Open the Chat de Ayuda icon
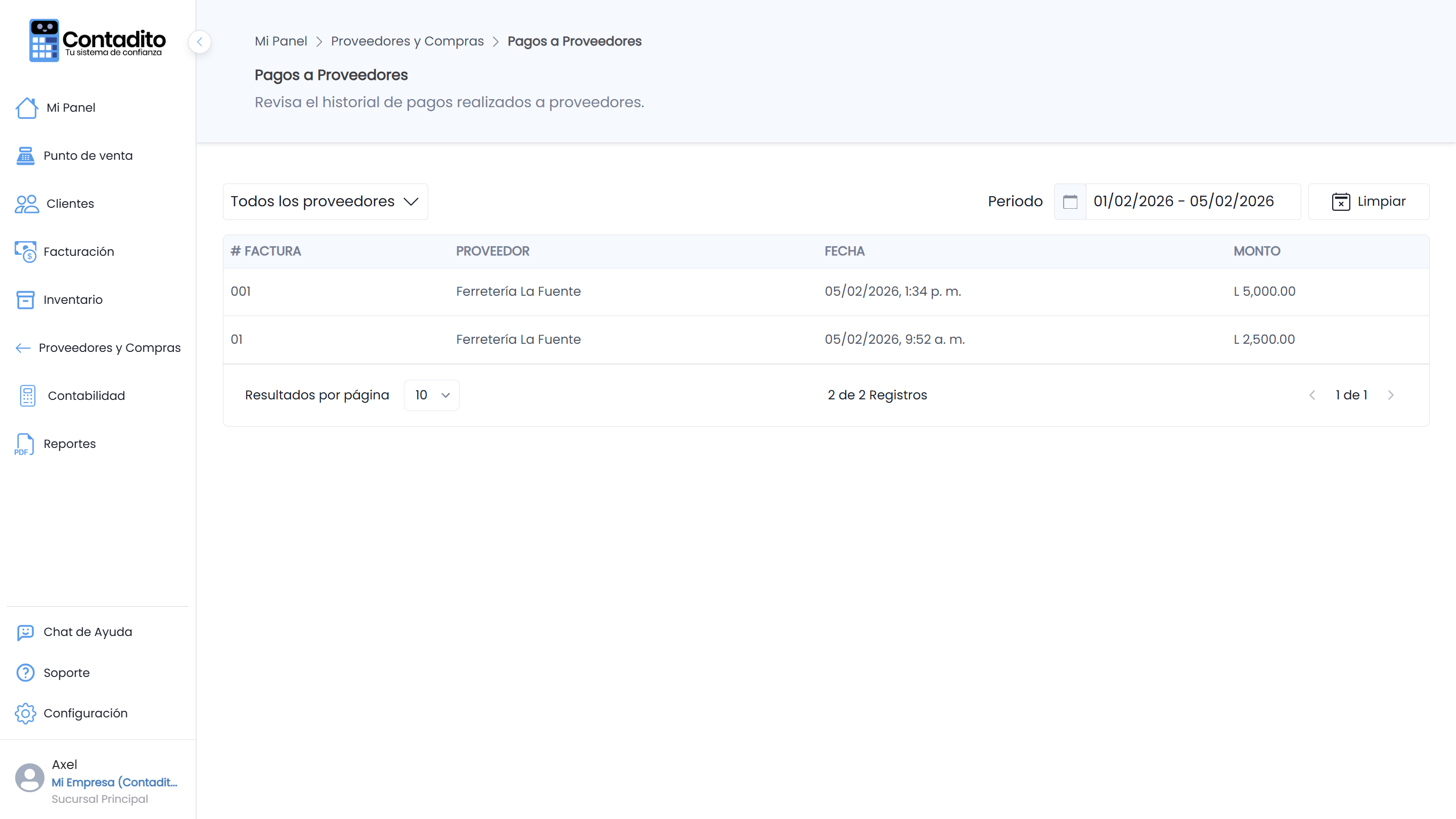 coord(25,632)
